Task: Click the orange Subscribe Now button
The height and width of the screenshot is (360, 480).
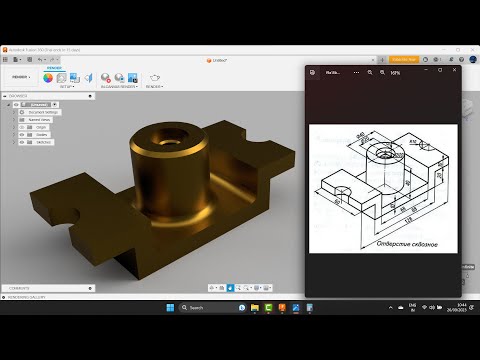Action: [x=404, y=60]
